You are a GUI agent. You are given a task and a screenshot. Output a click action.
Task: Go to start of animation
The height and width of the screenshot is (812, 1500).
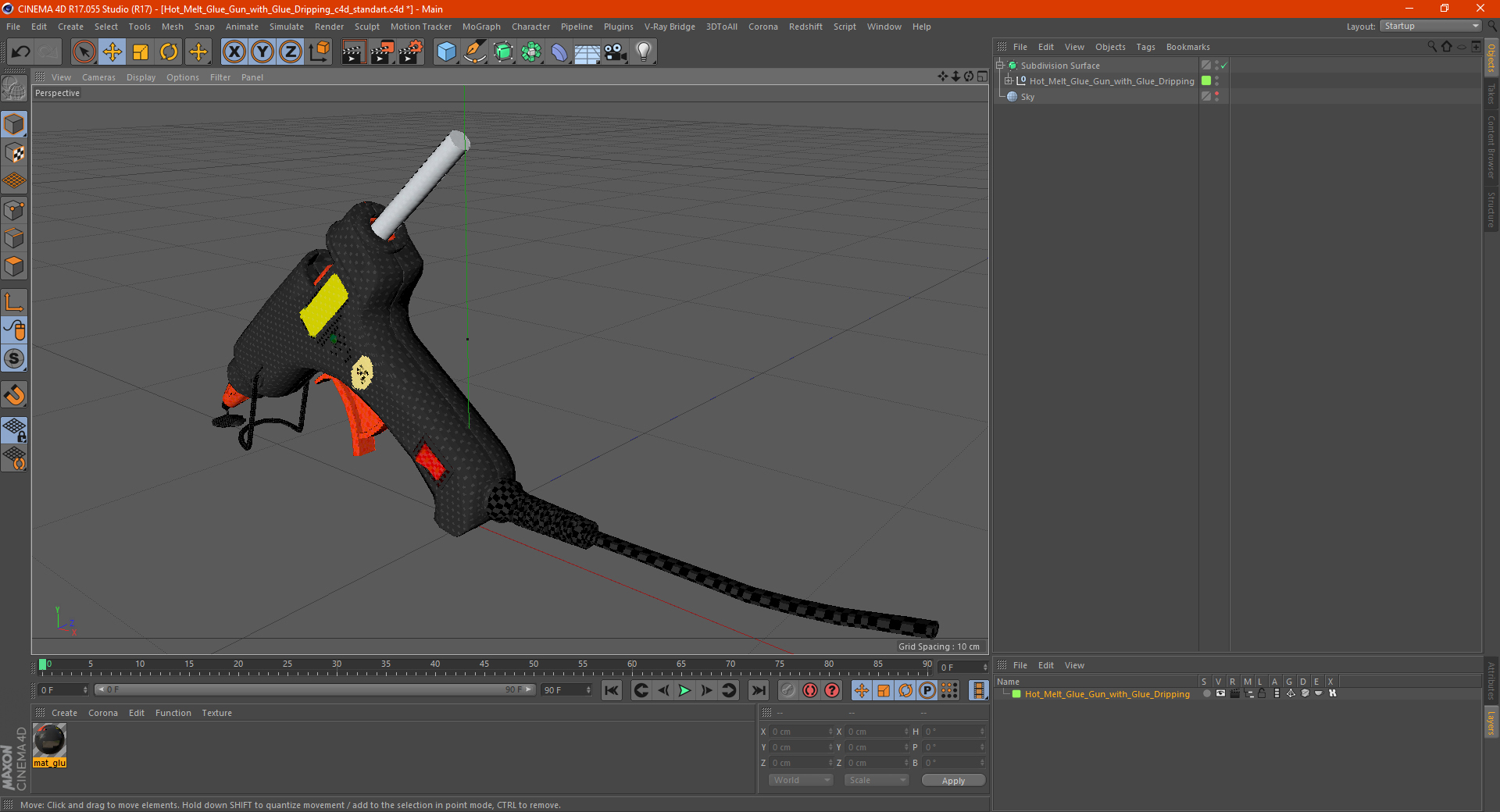612,690
